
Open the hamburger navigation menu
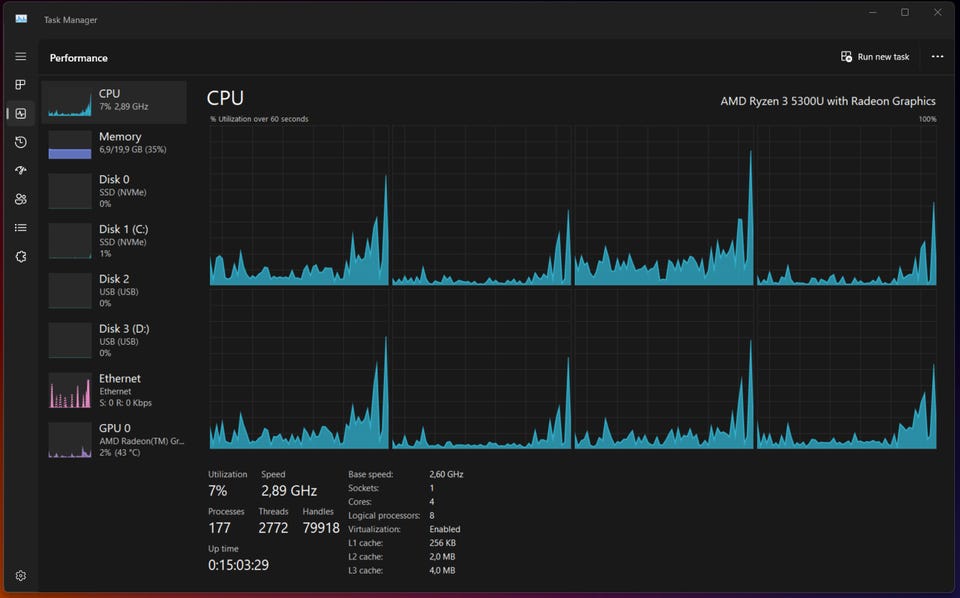[x=21, y=56]
